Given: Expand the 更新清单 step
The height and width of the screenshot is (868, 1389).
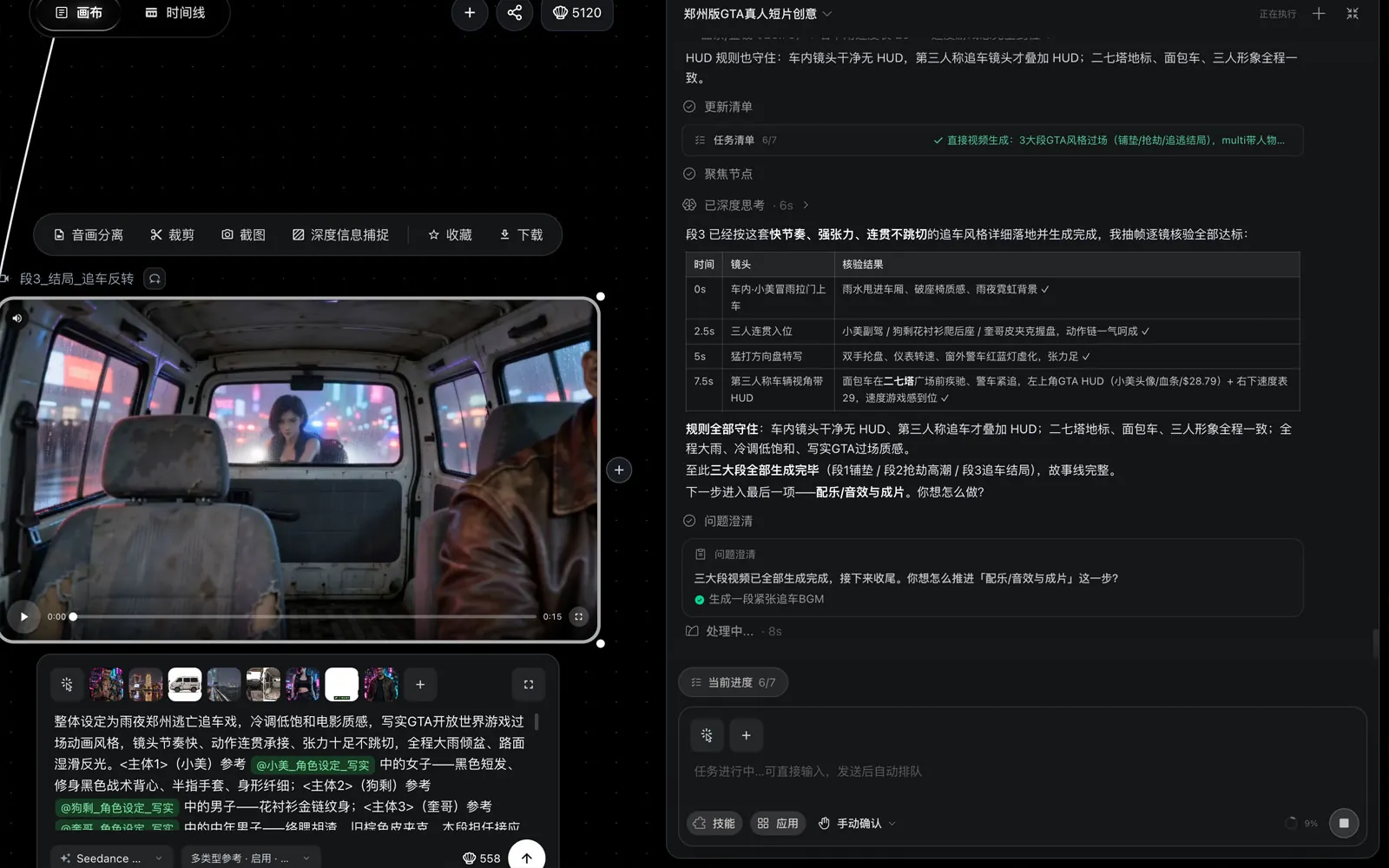Looking at the screenshot, I should 718,107.
